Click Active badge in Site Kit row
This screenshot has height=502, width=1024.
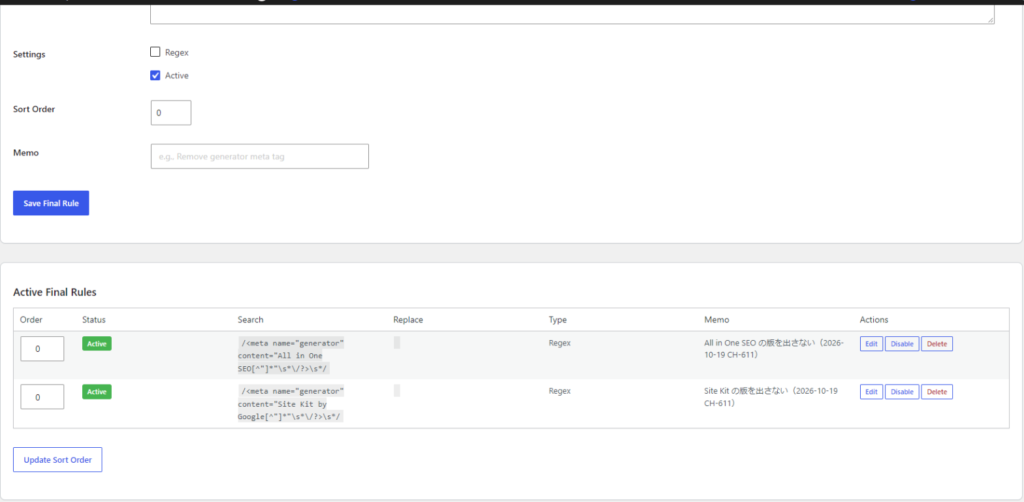[x=97, y=392]
